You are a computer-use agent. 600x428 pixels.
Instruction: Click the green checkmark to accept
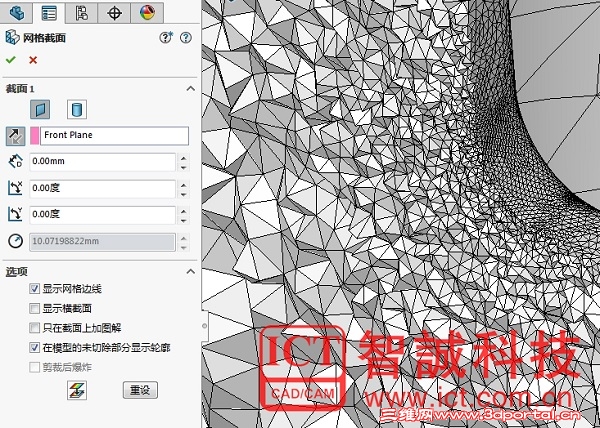click(x=11, y=60)
